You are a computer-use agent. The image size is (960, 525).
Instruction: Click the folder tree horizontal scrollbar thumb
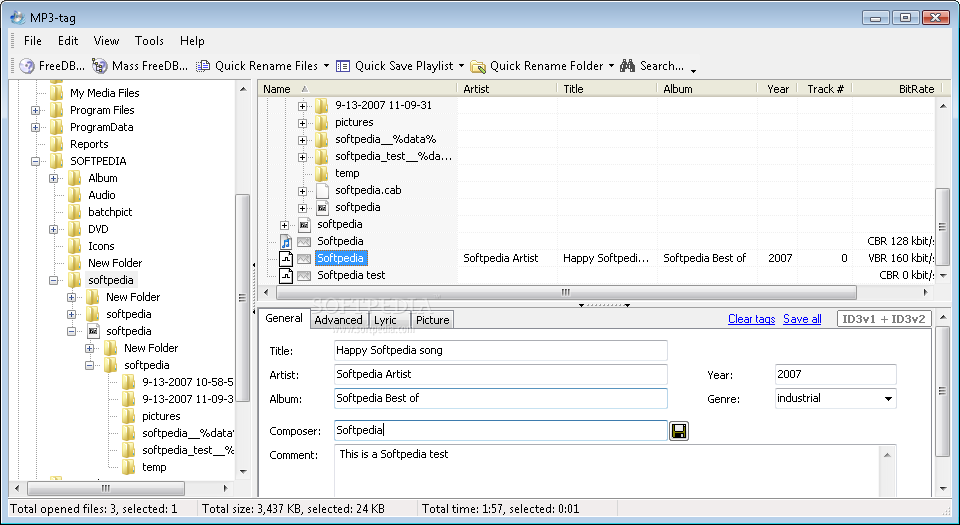pos(106,488)
